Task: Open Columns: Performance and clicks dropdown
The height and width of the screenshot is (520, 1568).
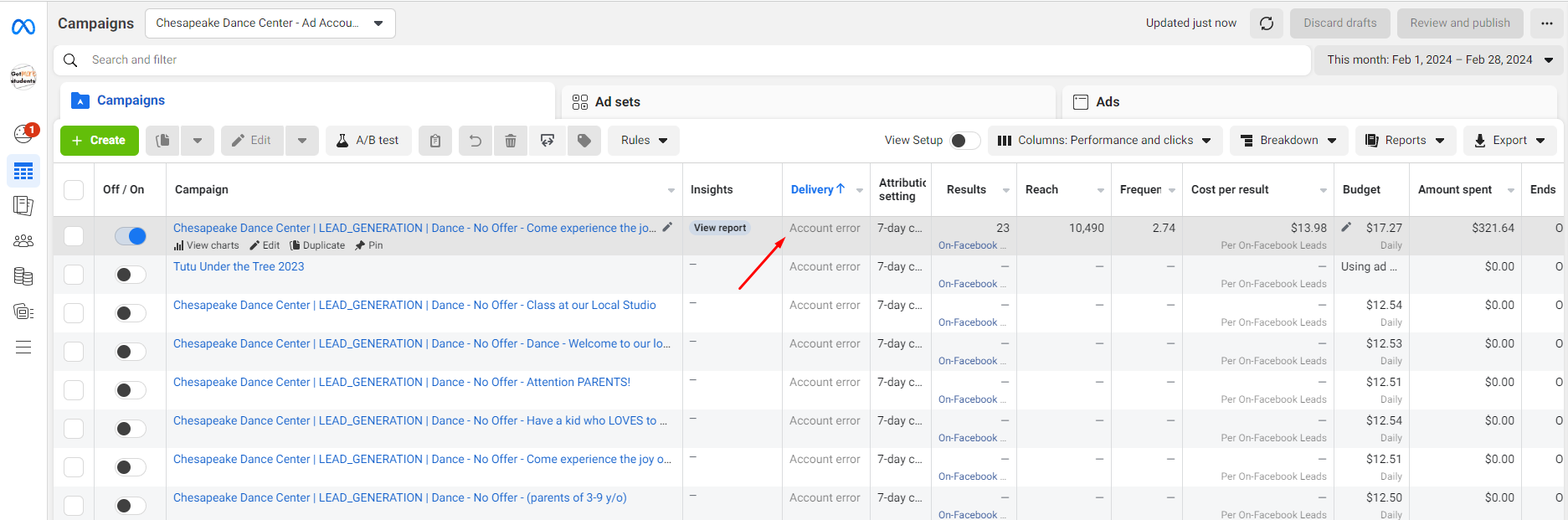Action: click(x=1105, y=141)
